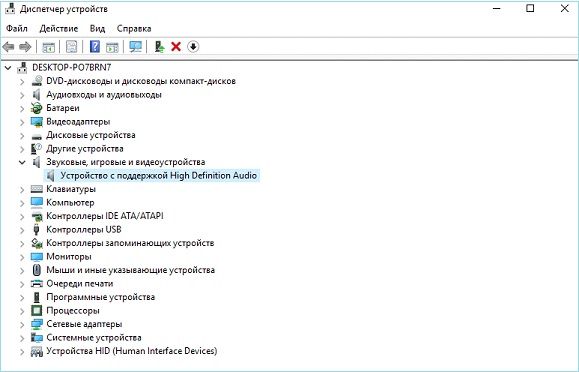Click the DVD drive category icon
This screenshot has width=579, height=372.
(37, 81)
